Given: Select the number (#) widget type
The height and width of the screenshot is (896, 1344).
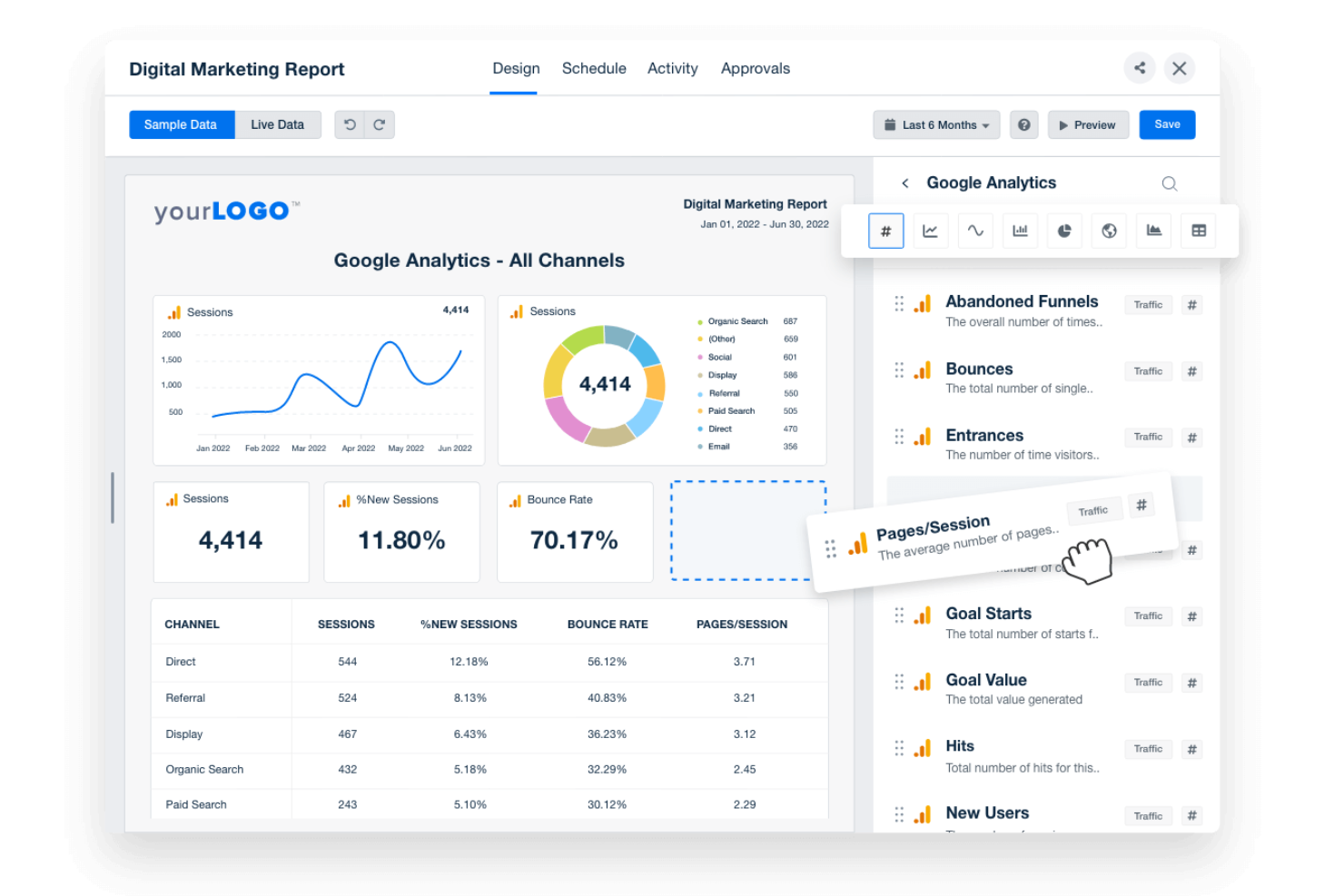Looking at the screenshot, I should (x=886, y=231).
